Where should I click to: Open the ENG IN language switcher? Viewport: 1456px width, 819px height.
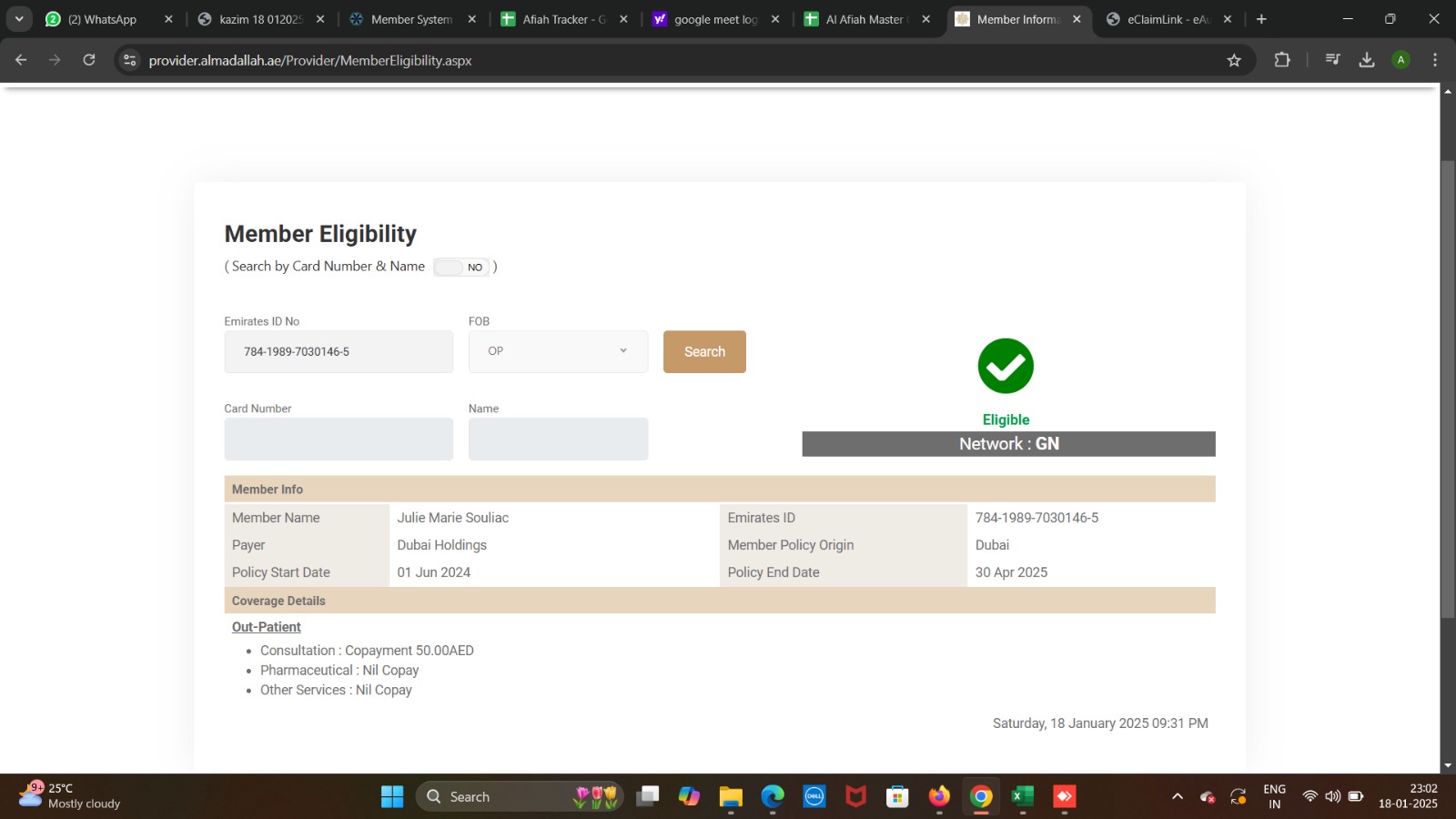click(1275, 796)
